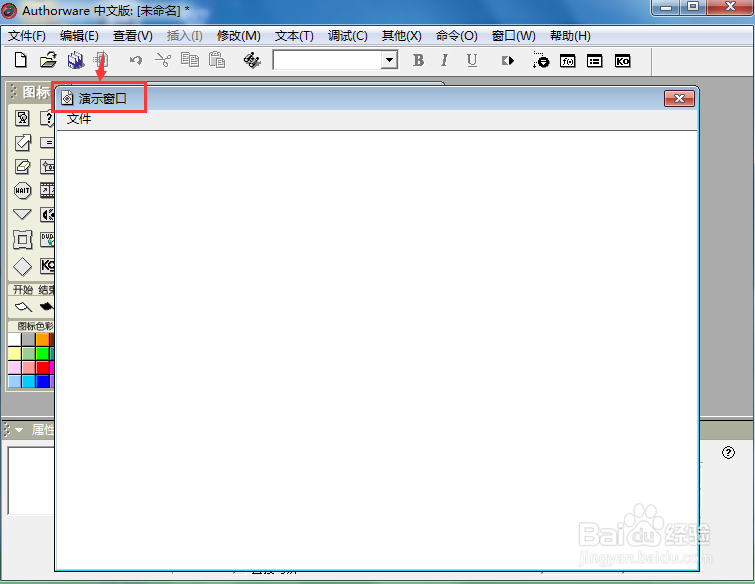Select the WAIT icon in palette
755x584 pixels.
click(x=22, y=191)
